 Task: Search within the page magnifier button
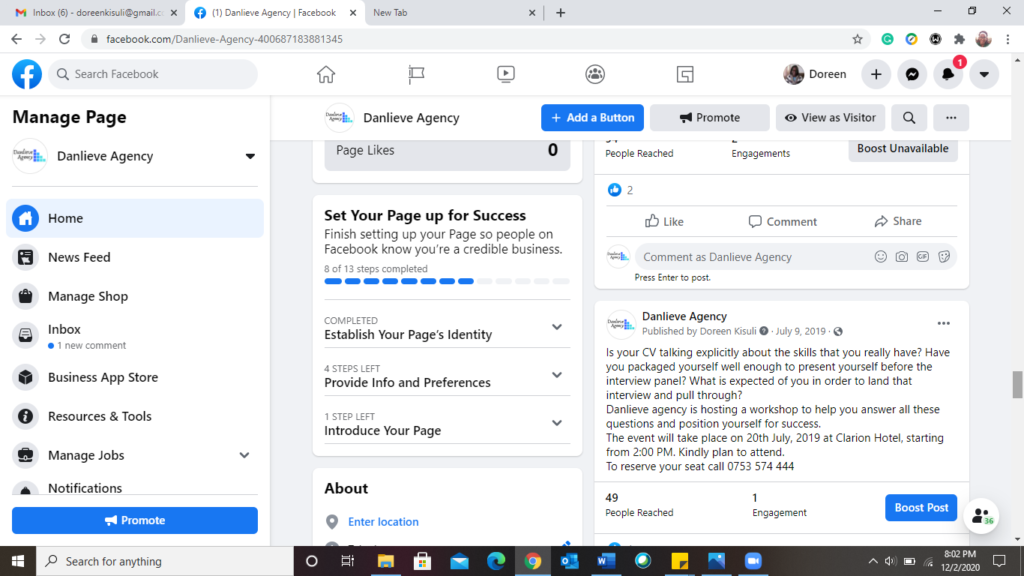909,118
